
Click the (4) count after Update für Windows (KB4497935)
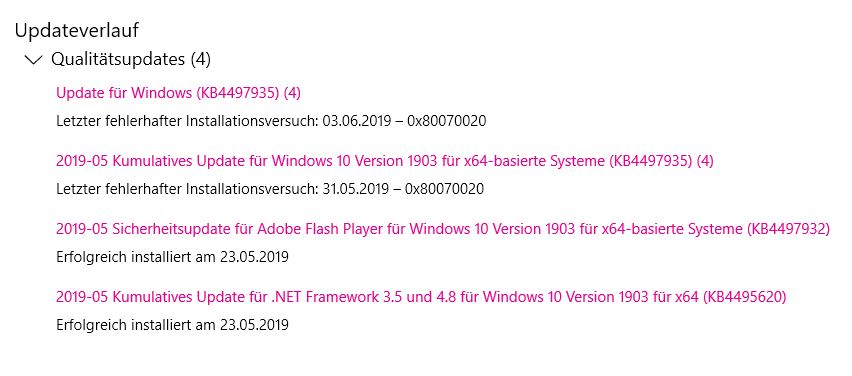click(x=292, y=93)
